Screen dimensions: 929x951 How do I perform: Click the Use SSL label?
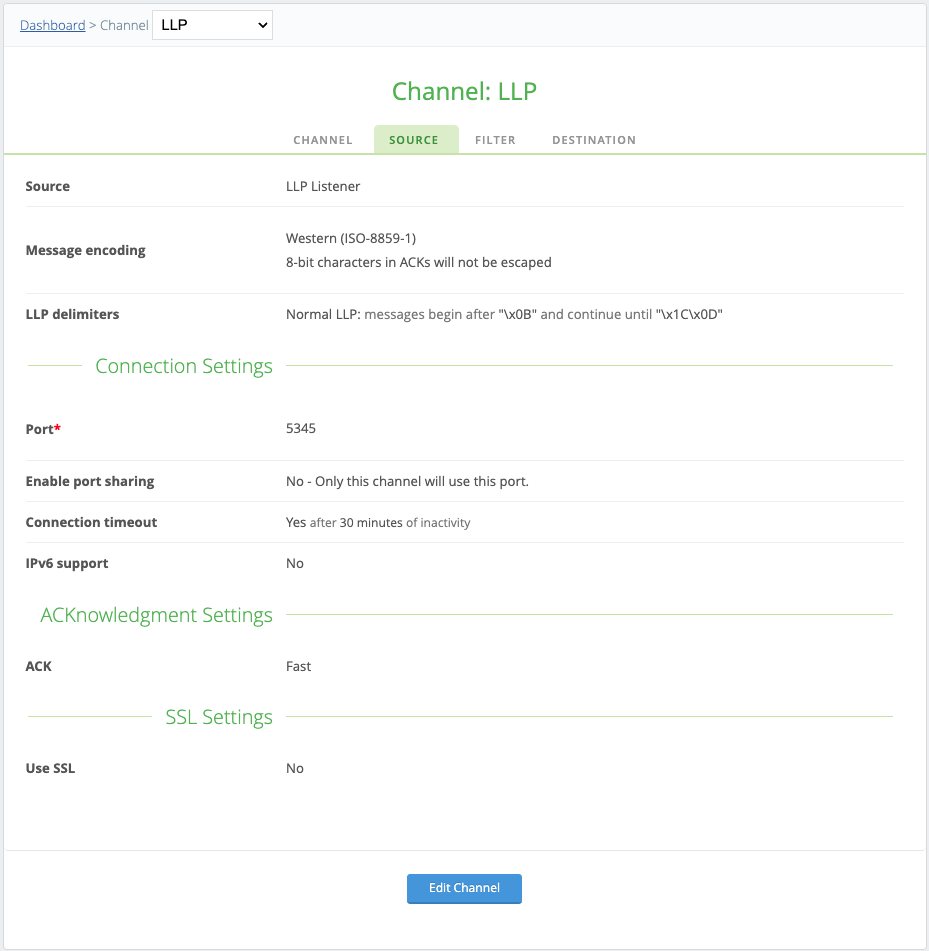coord(50,768)
